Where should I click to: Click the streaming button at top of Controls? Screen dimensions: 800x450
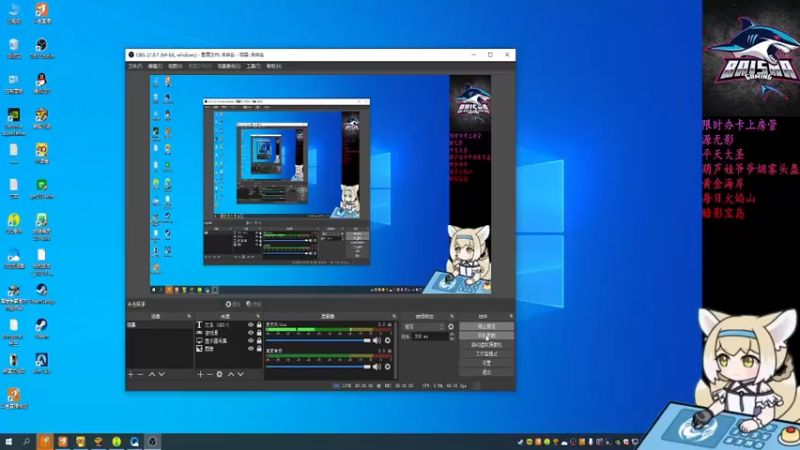tap(486, 327)
